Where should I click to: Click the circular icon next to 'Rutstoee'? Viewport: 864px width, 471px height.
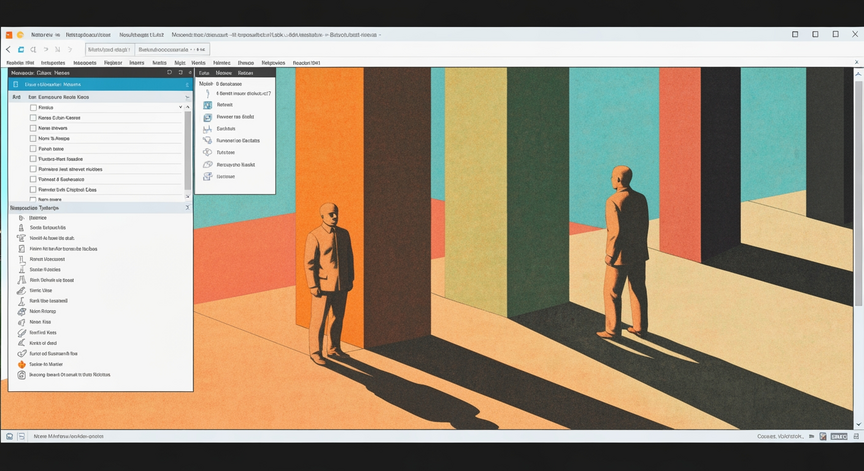(x=207, y=152)
